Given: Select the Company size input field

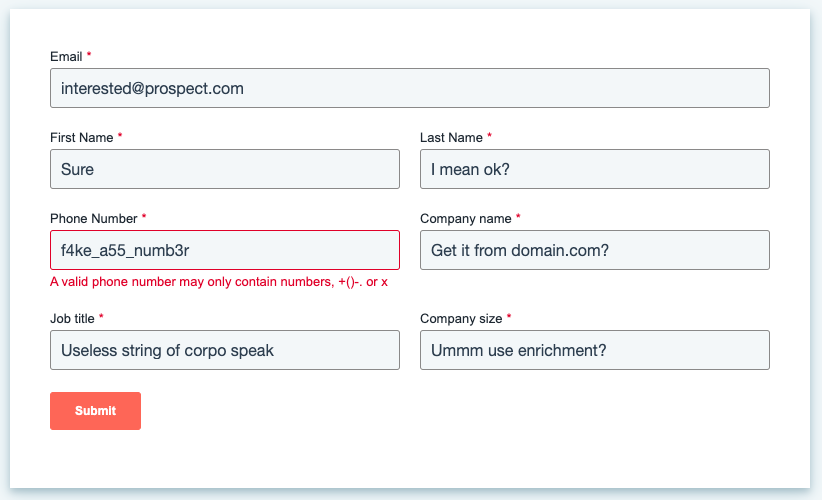Looking at the screenshot, I should [x=594, y=350].
